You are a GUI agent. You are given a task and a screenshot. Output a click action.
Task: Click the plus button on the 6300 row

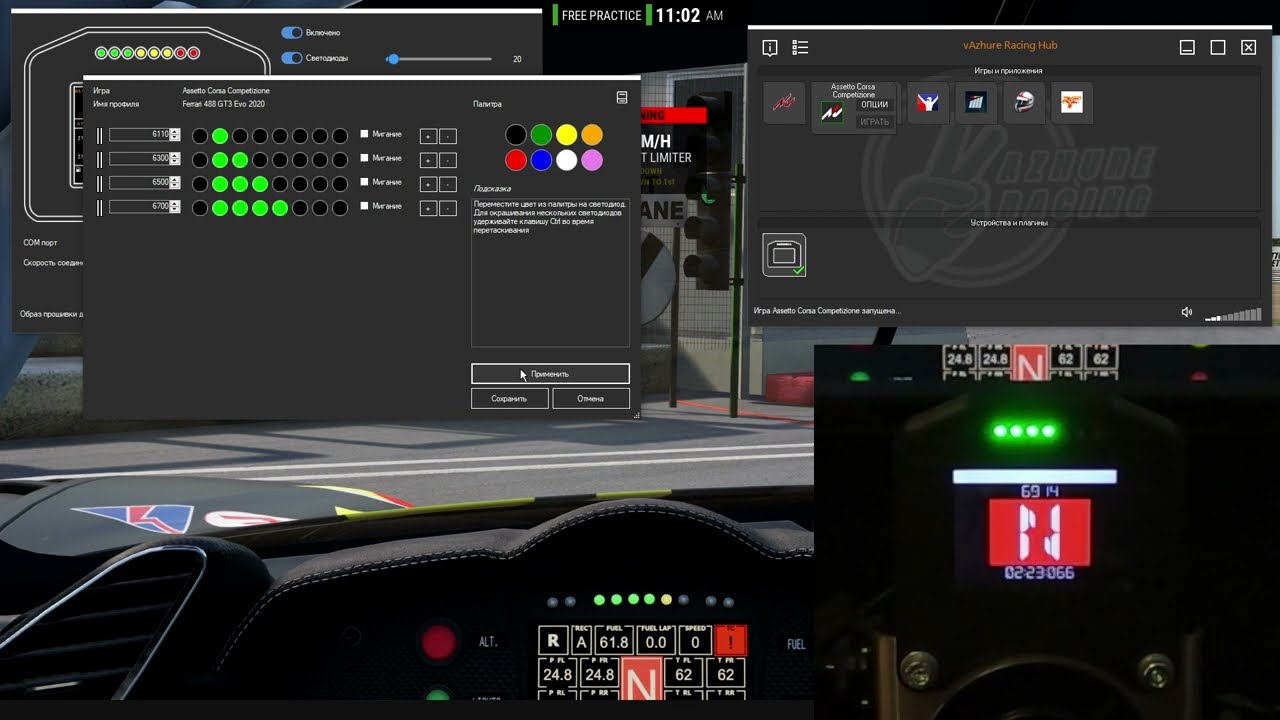[428, 160]
